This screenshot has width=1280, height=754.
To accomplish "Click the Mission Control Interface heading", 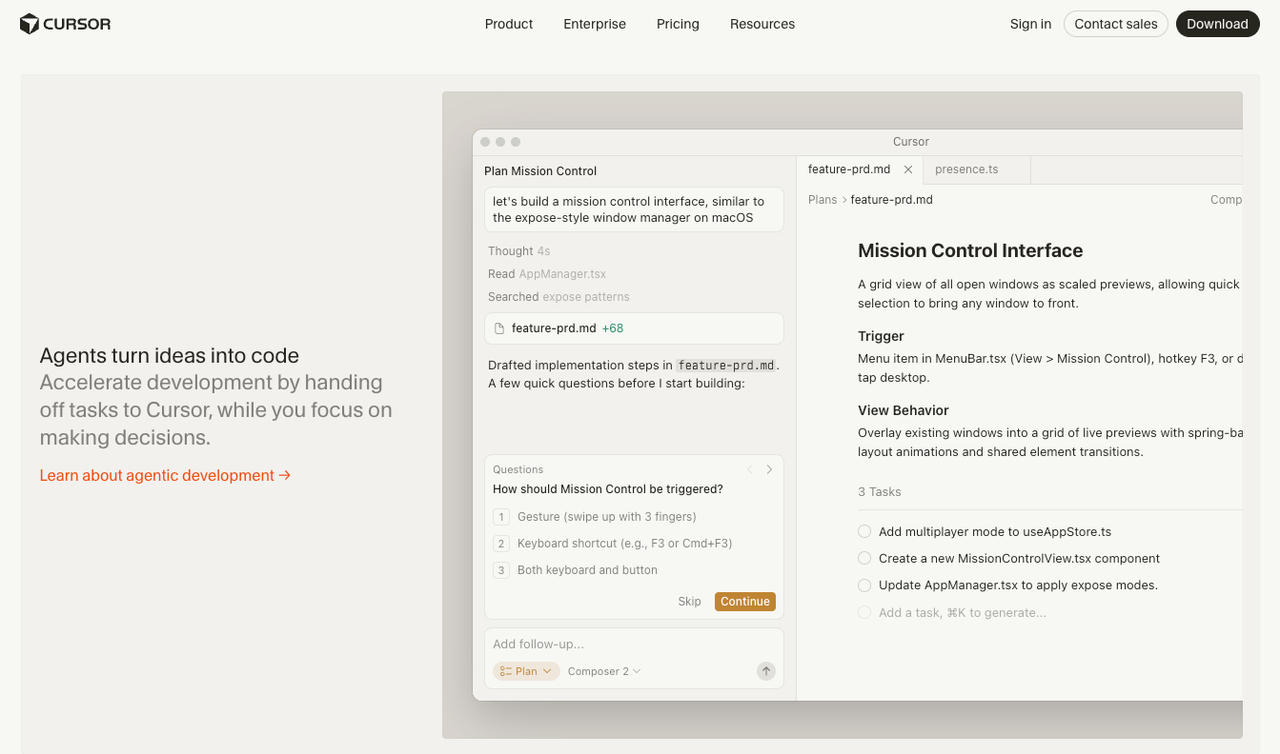I will point(970,251).
